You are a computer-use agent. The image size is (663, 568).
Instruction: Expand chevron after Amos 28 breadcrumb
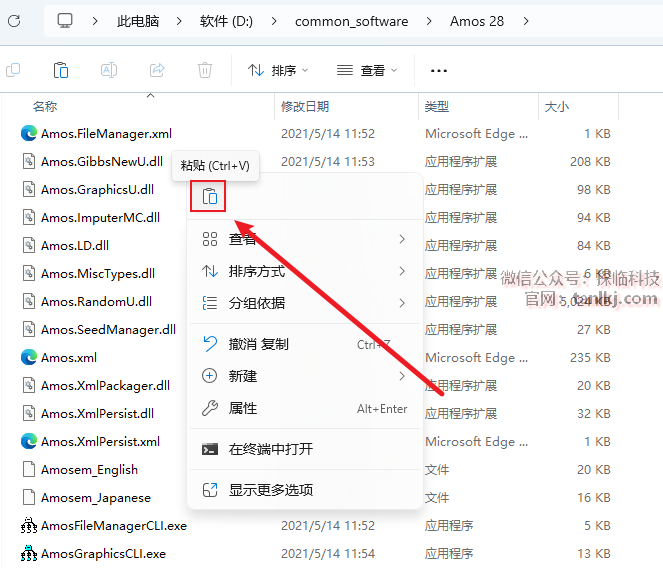pos(526,21)
